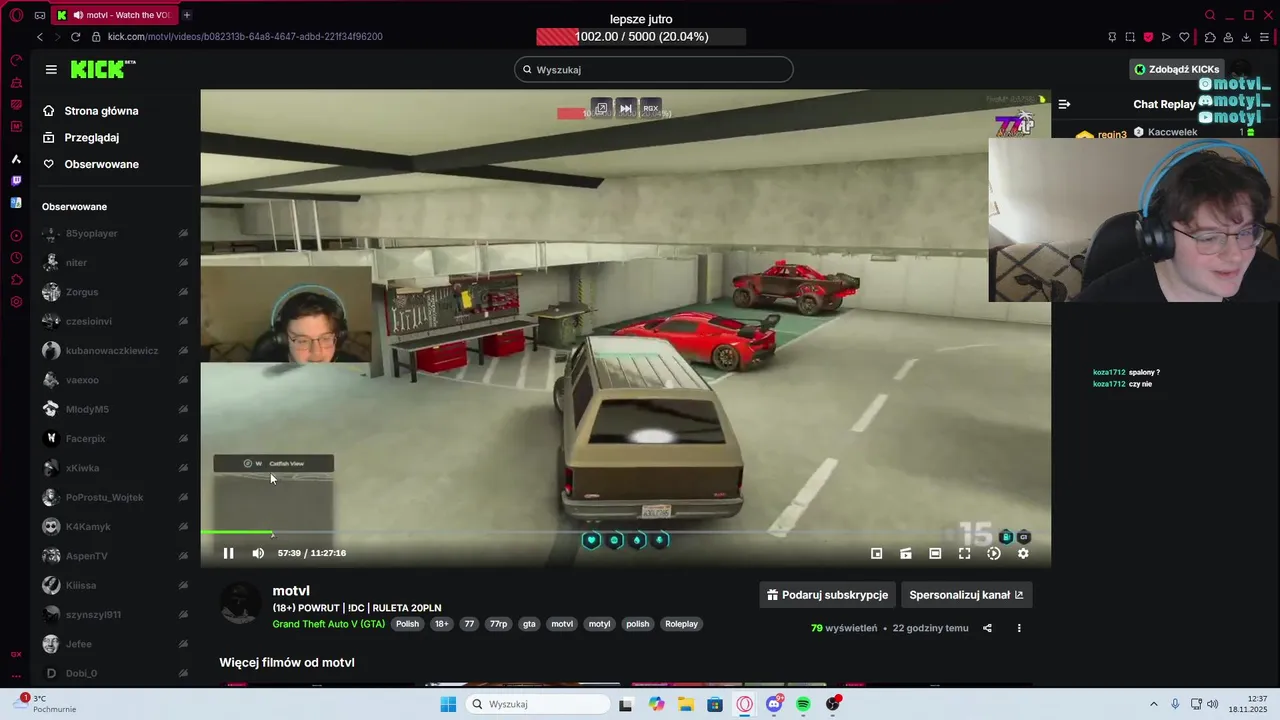Open system volume tray icon
The width and height of the screenshot is (1280, 720).
[1212, 704]
